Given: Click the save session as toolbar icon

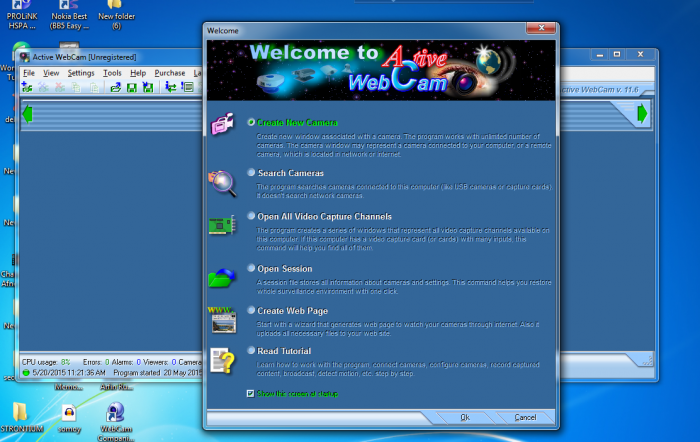Looking at the screenshot, I should click(x=148, y=88).
